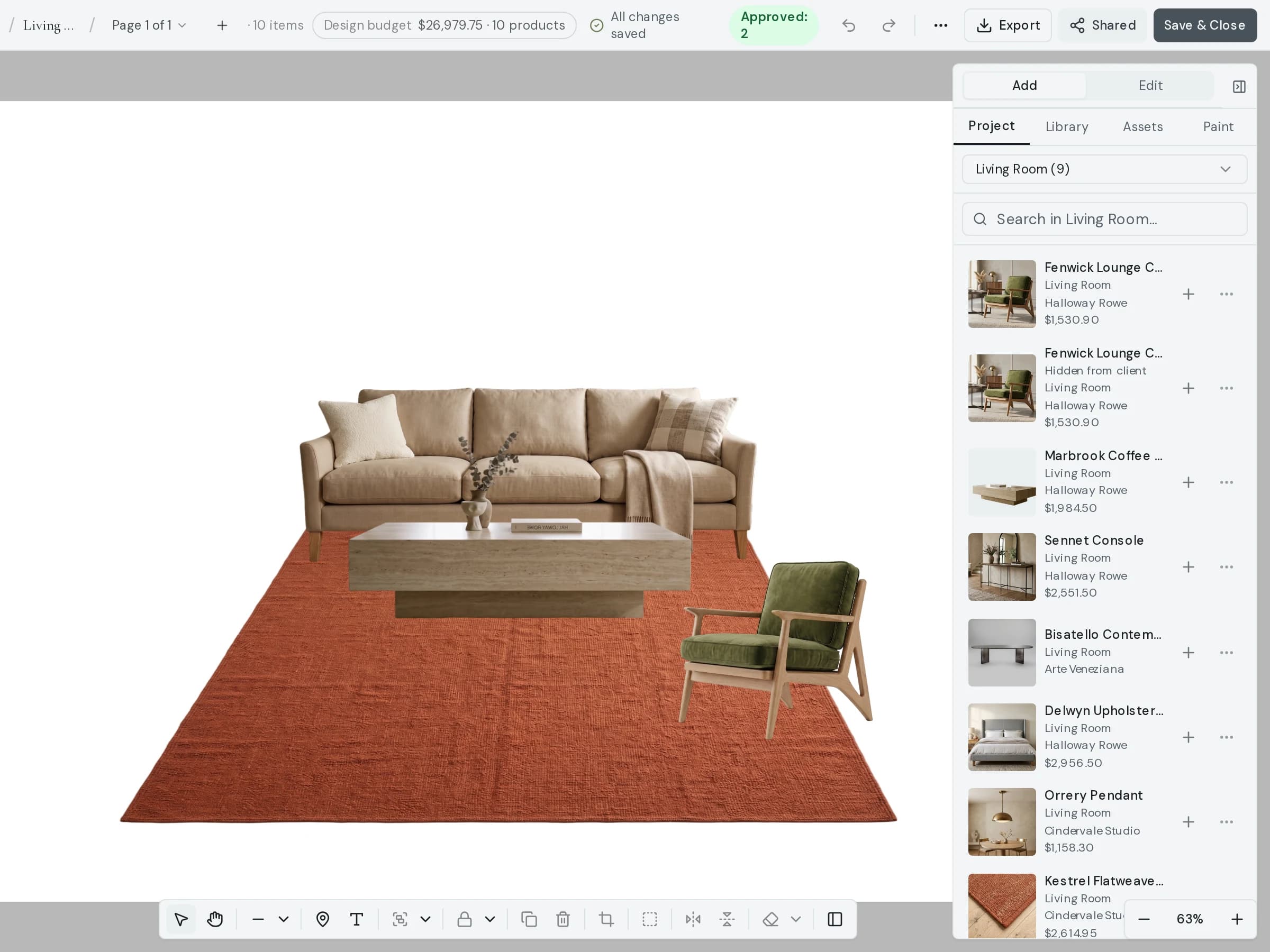This screenshot has height=952, width=1270.
Task: Select the Text tool
Action: pyautogui.click(x=357, y=919)
